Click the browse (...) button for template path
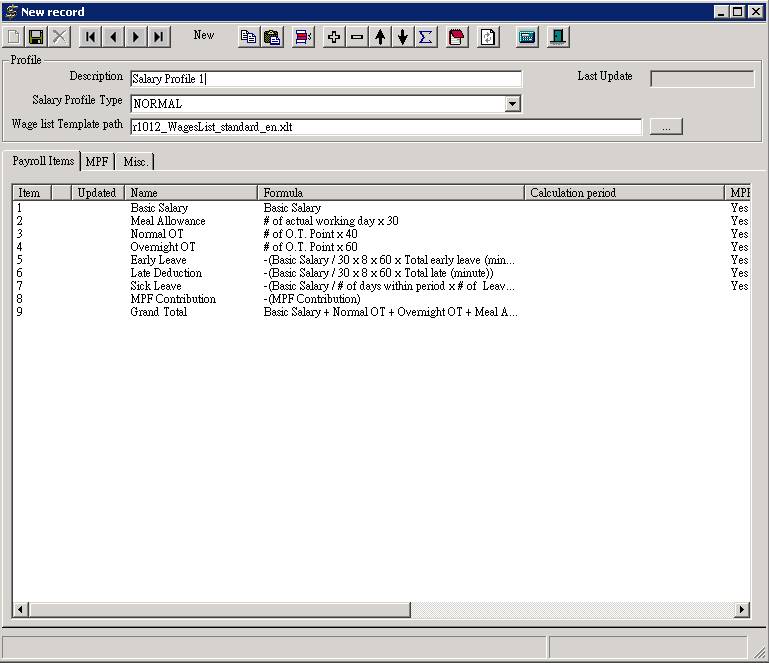The image size is (769, 663). click(x=666, y=127)
